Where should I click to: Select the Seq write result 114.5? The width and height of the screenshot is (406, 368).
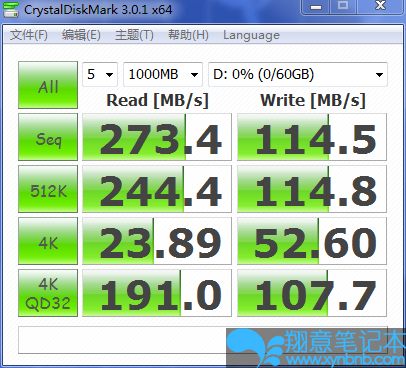(x=312, y=137)
